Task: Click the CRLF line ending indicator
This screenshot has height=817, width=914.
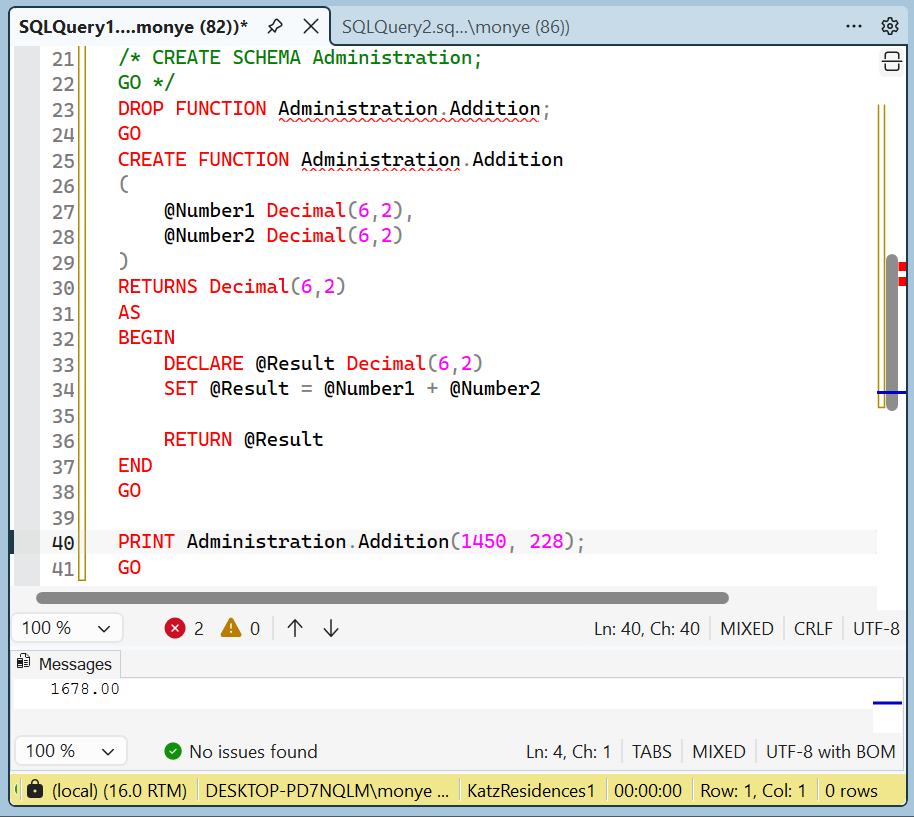Action: pyautogui.click(x=813, y=629)
